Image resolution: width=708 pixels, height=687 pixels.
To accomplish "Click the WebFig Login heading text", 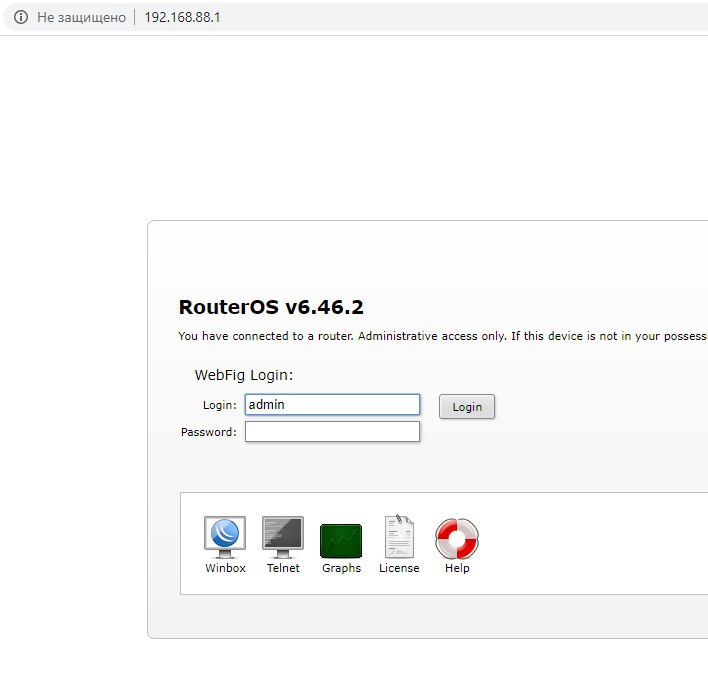I will 244,375.
